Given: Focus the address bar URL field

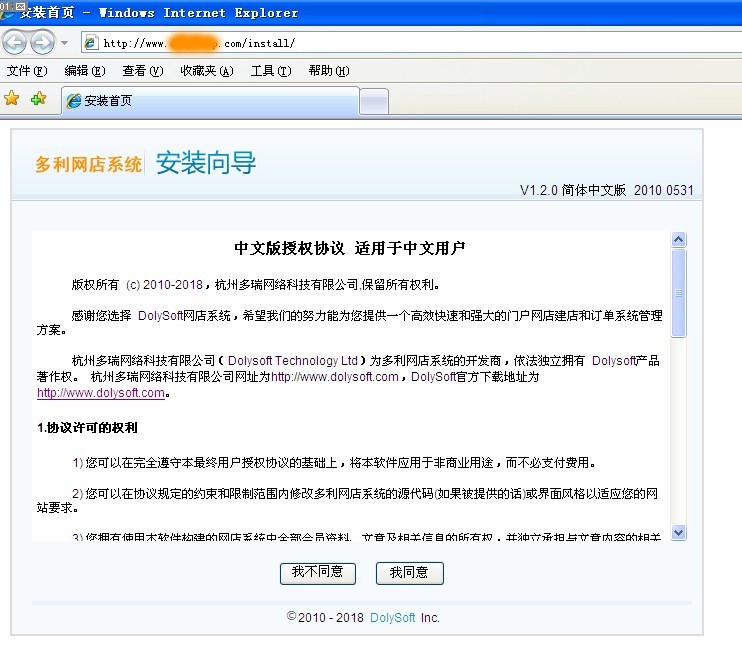Looking at the screenshot, I should click(x=412, y=43).
